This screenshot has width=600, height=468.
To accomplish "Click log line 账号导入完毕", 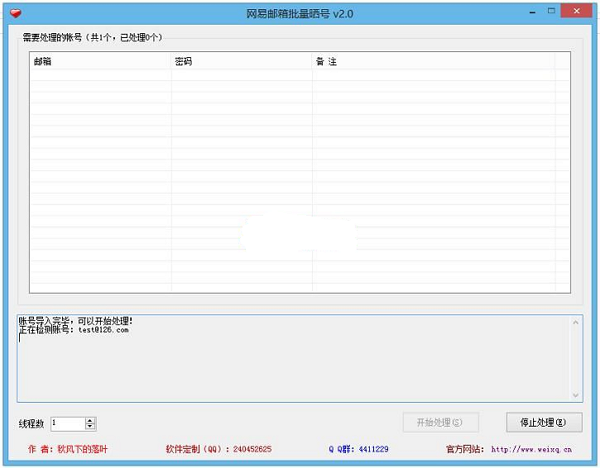I will click(x=75, y=321).
